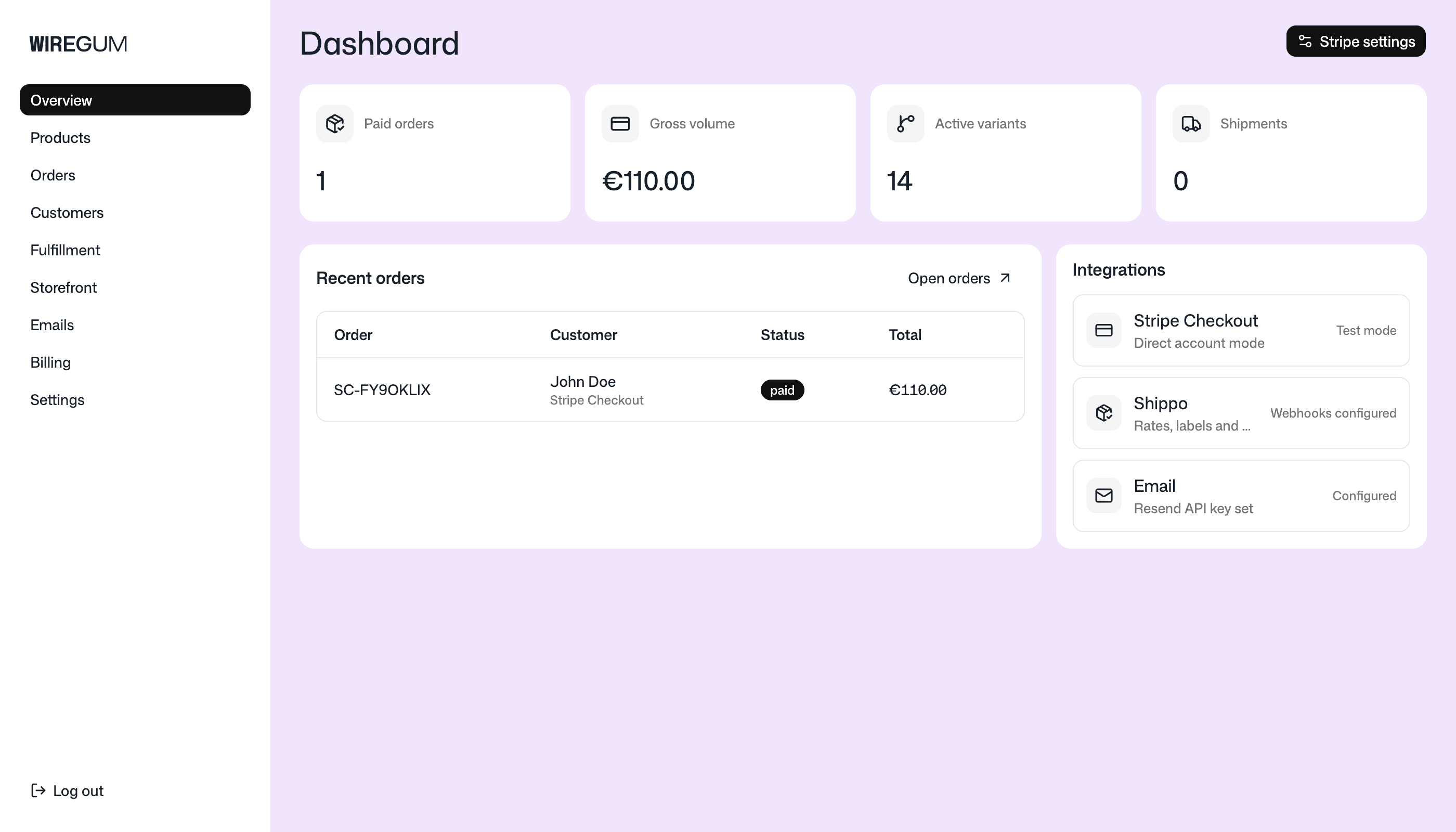Click the Active variants label

980,123
